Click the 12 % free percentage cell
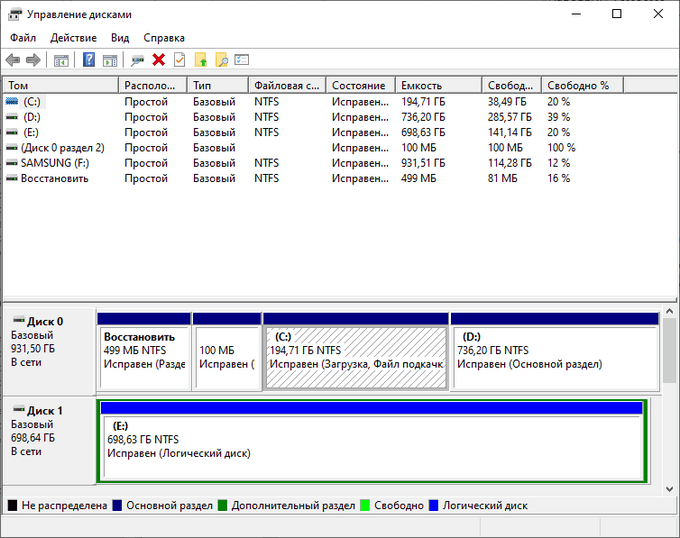The width and height of the screenshot is (680, 538). (559, 163)
